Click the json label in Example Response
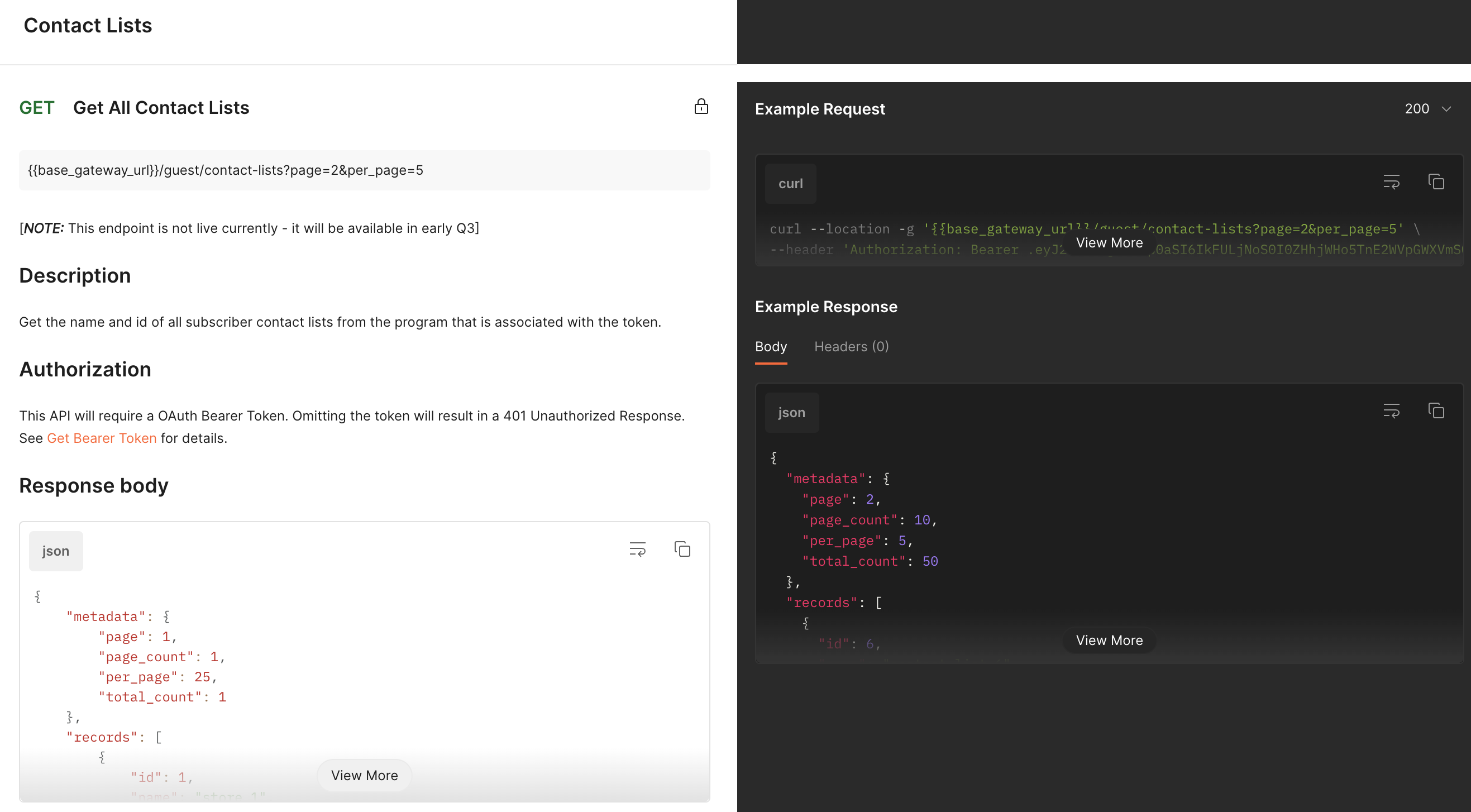The image size is (1471, 812). coord(791,413)
